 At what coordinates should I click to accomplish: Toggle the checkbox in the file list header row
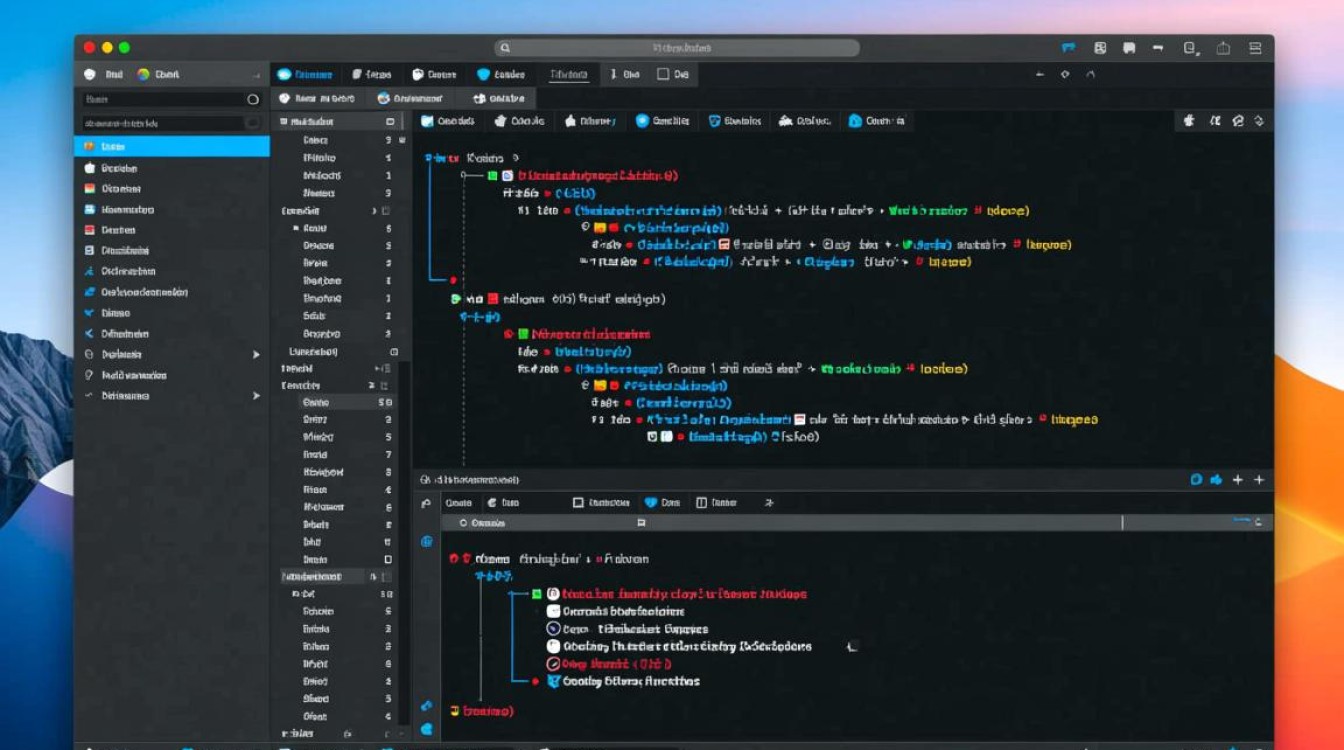[390, 121]
